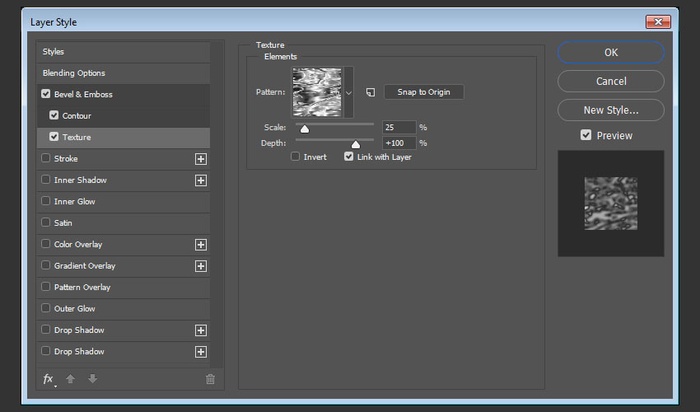Disable the Bevel & Emboss effect checkbox
Screen dimensions: 700x412
click(x=46, y=94)
